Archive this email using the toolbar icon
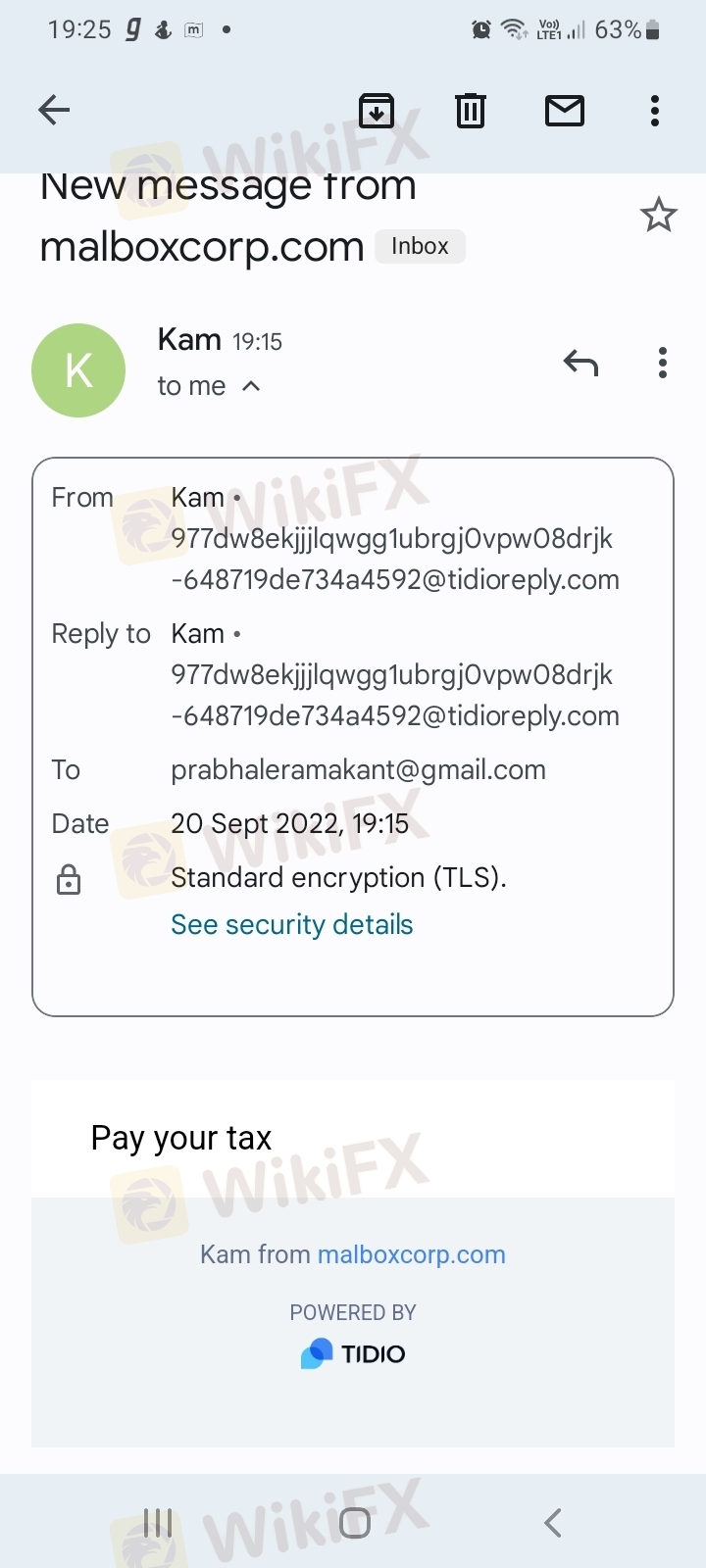Screen dimensions: 706x1568 (377, 111)
